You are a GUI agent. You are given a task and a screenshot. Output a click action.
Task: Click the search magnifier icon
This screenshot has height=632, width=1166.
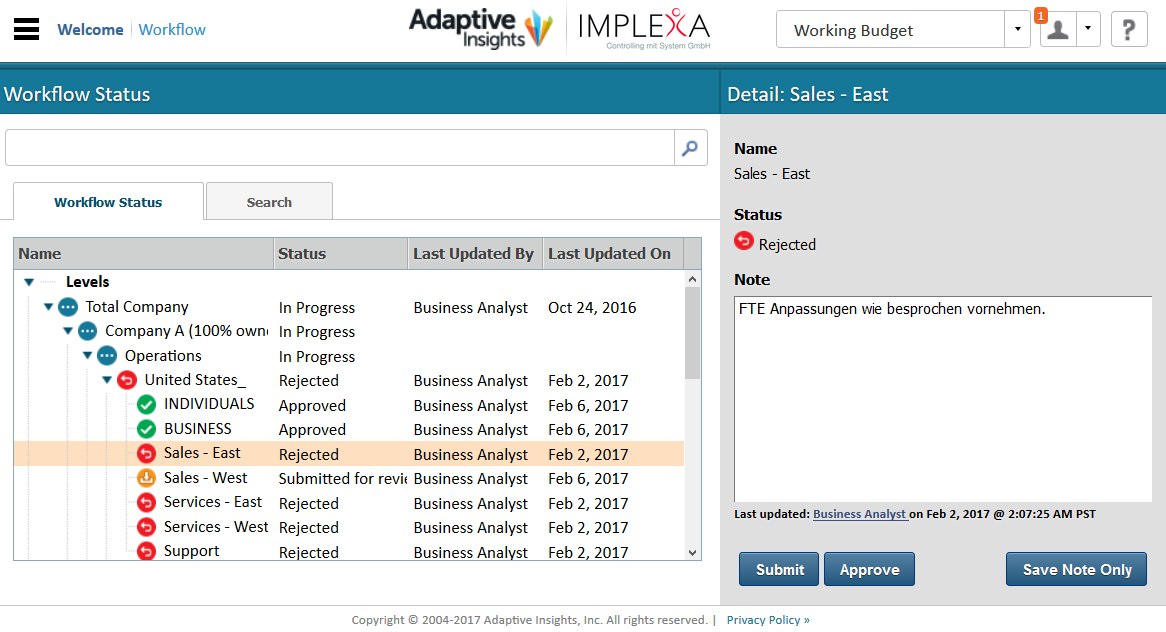tap(690, 148)
